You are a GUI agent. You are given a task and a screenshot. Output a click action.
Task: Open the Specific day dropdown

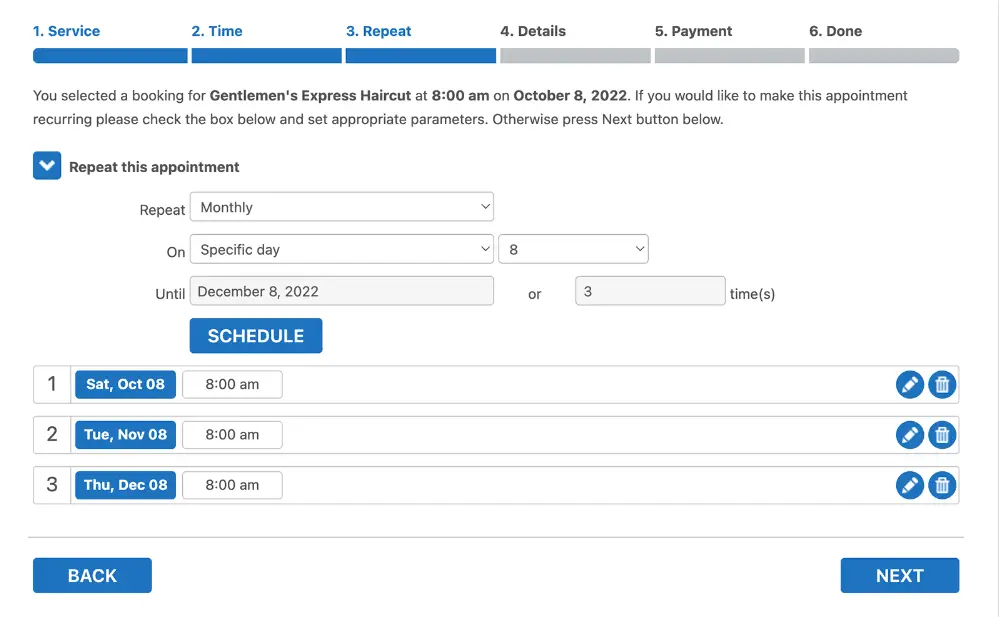pyautogui.click(x=342, y=248)
